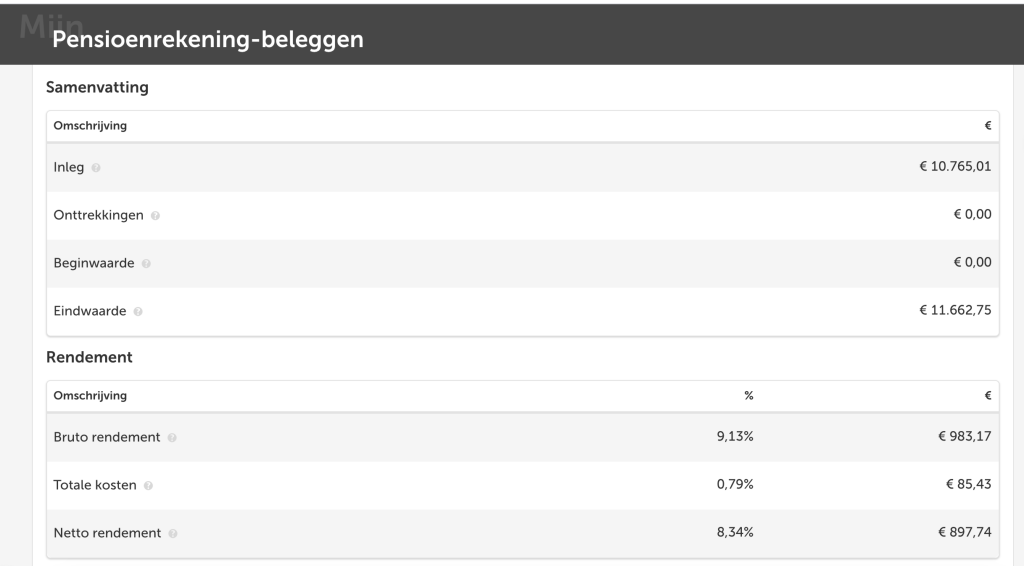Click Totale kosten amount € 85,43

pos(968,484)
